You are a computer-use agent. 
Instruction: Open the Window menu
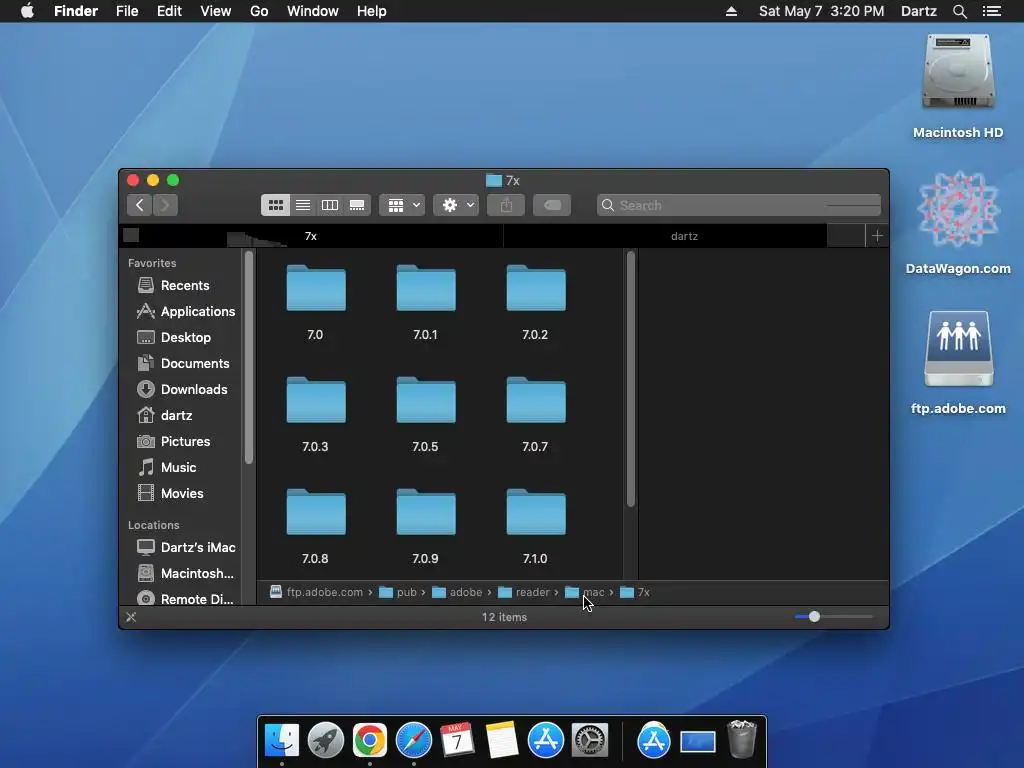click(313, 11)
